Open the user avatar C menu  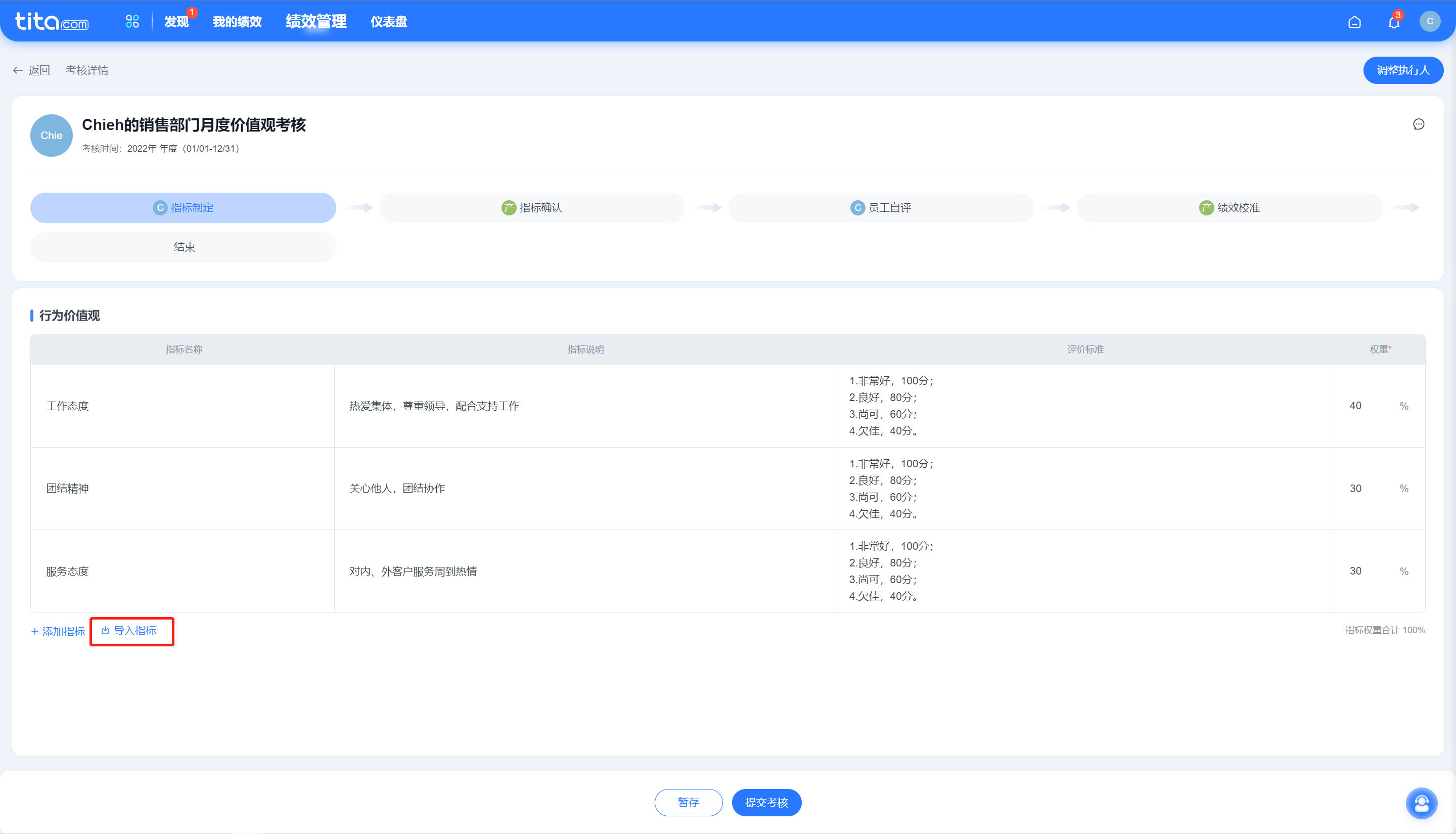coord(1430,21)
